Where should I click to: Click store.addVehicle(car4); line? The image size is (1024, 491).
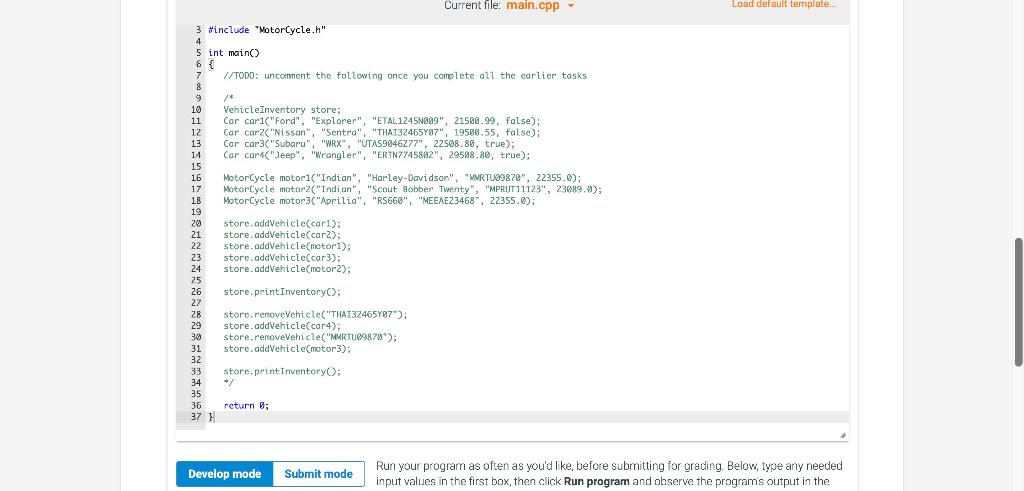tap(282, 326)
